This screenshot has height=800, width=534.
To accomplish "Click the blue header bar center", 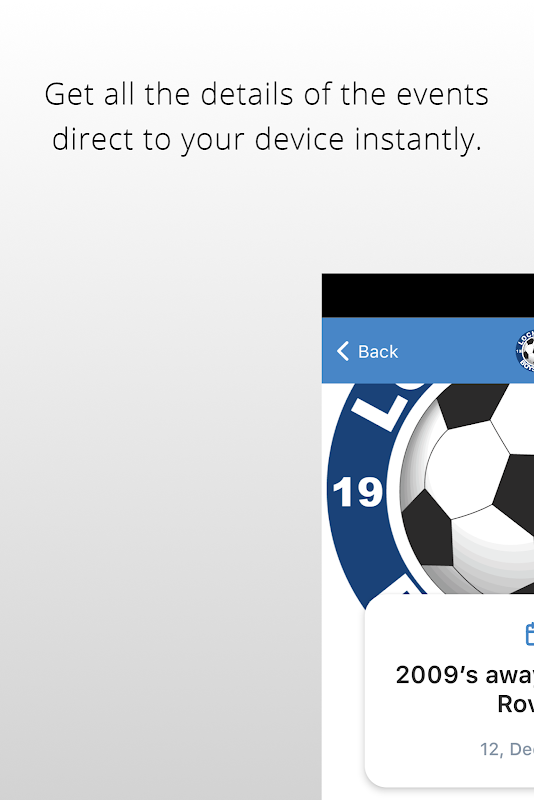I will 428,351.
